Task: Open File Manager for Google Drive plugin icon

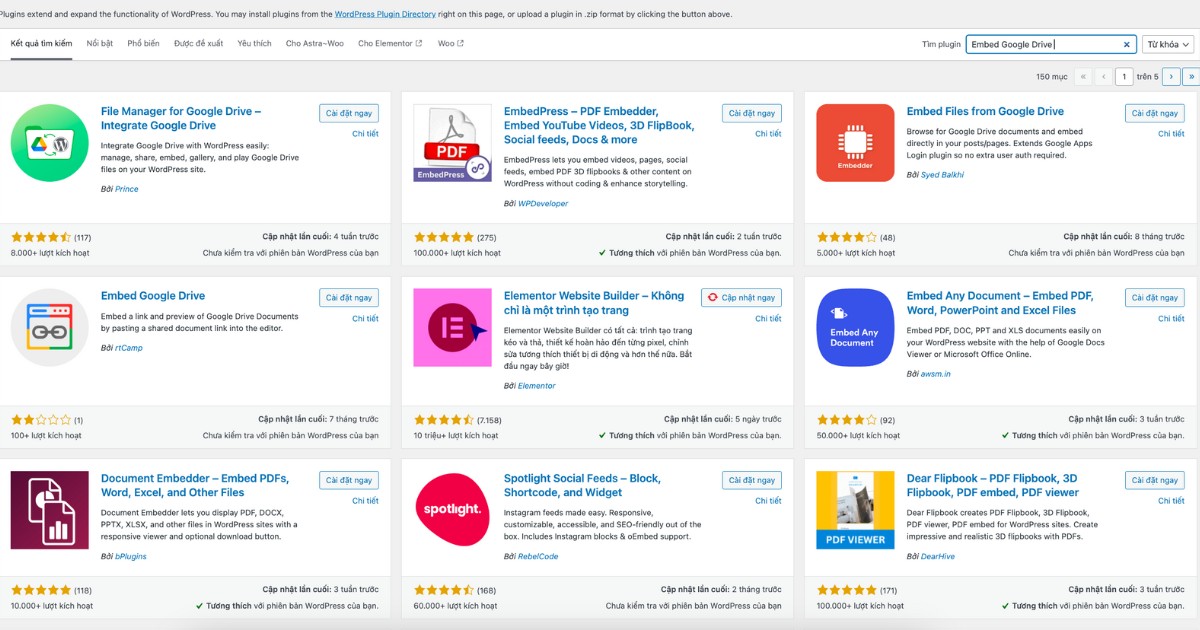Action: coord(50,143)
